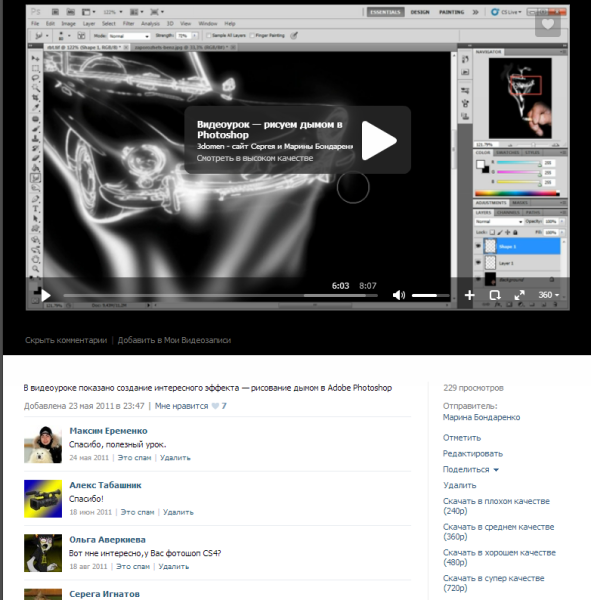Screen dimensions: 591x600
Task: Expand the 'Поделиться' share dropdown
Action: pos(470,470)
